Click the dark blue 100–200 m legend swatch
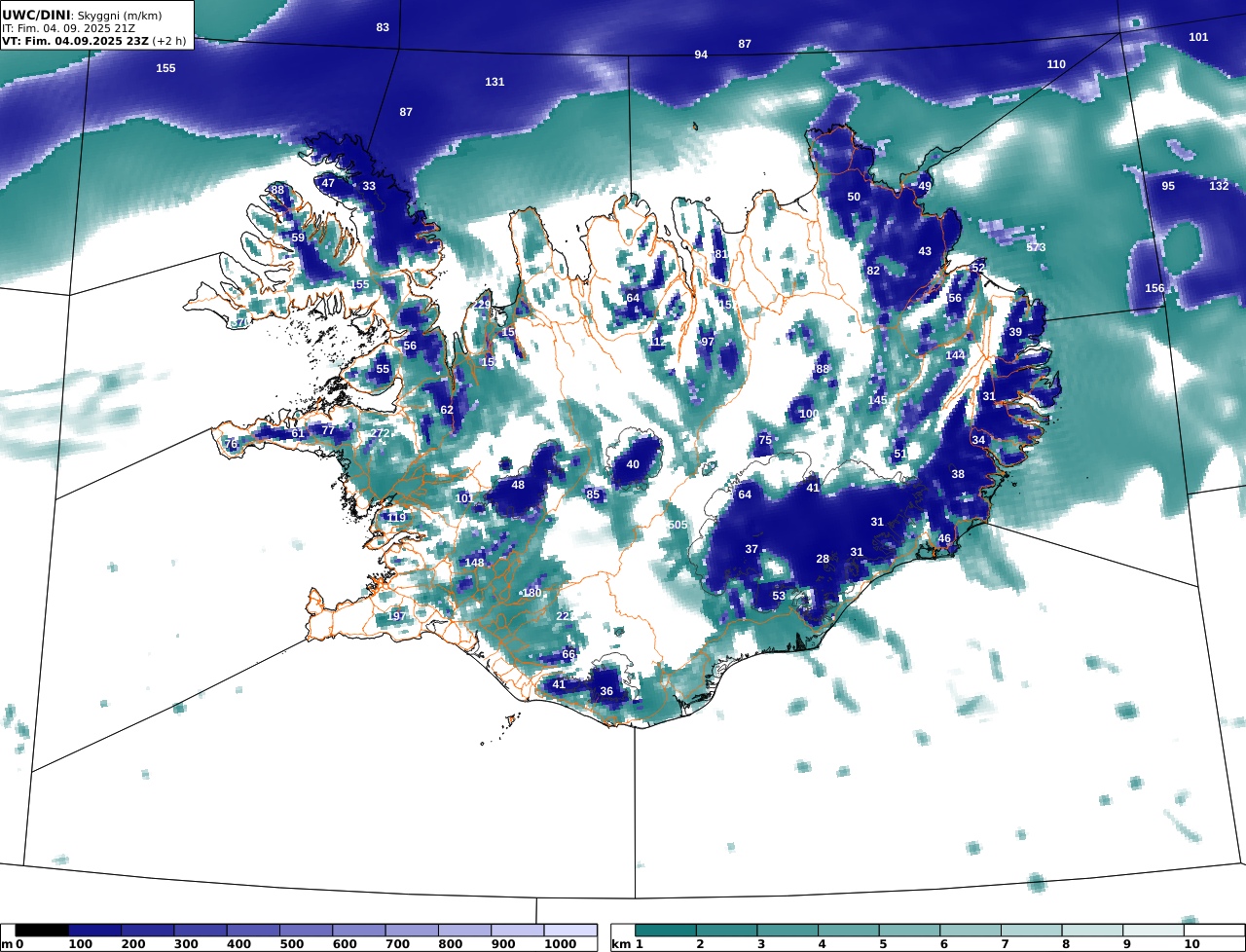Viewport: 1246px width, 952px height. (94, 931)
